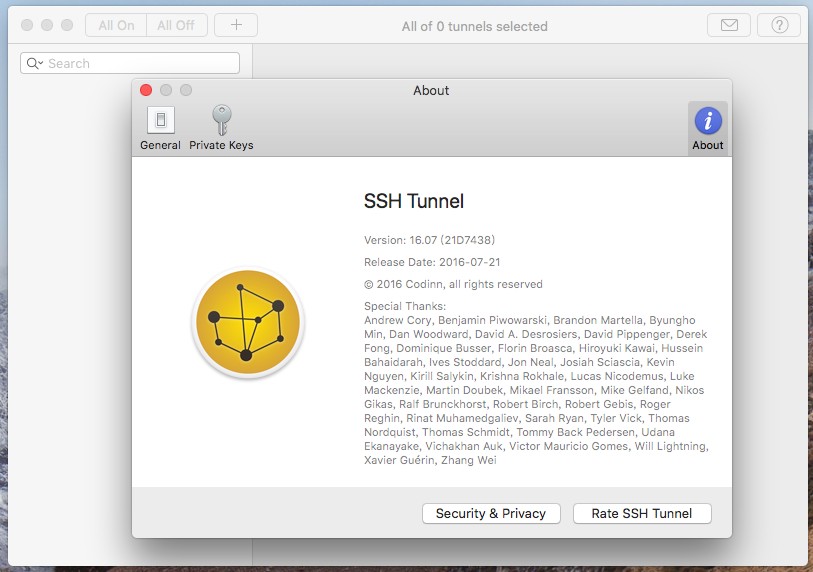Click the About window title text

point(431,90)
